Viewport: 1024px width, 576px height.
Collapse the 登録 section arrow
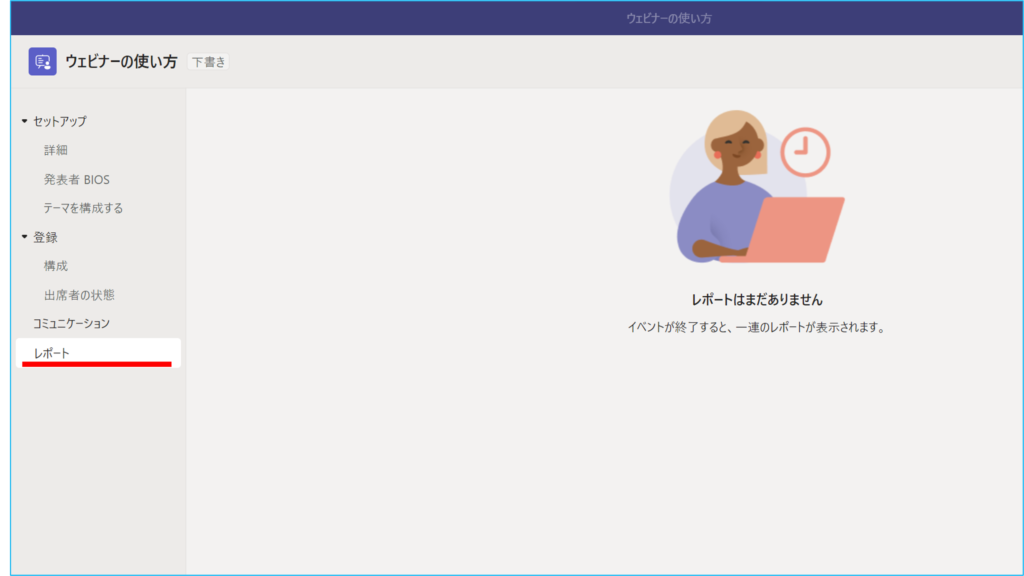tap(25, 237)
